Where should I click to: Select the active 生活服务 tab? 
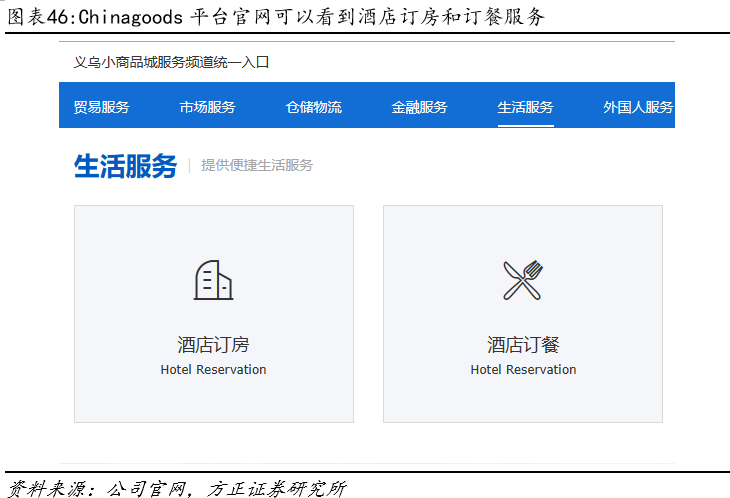(x=525, y=107)
